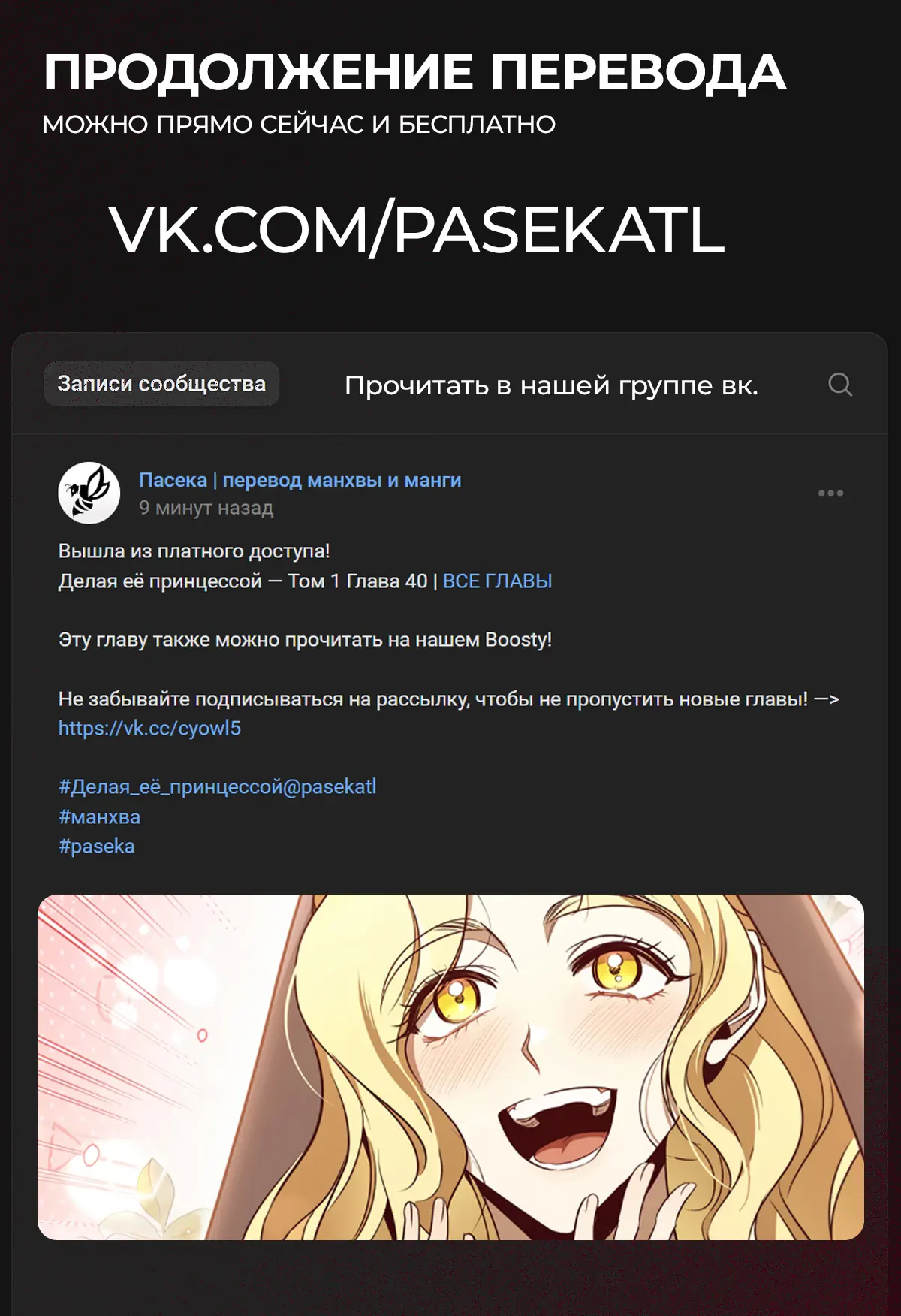
Task: Open the Записи сообщества tab
Action: tap(161, 384)
